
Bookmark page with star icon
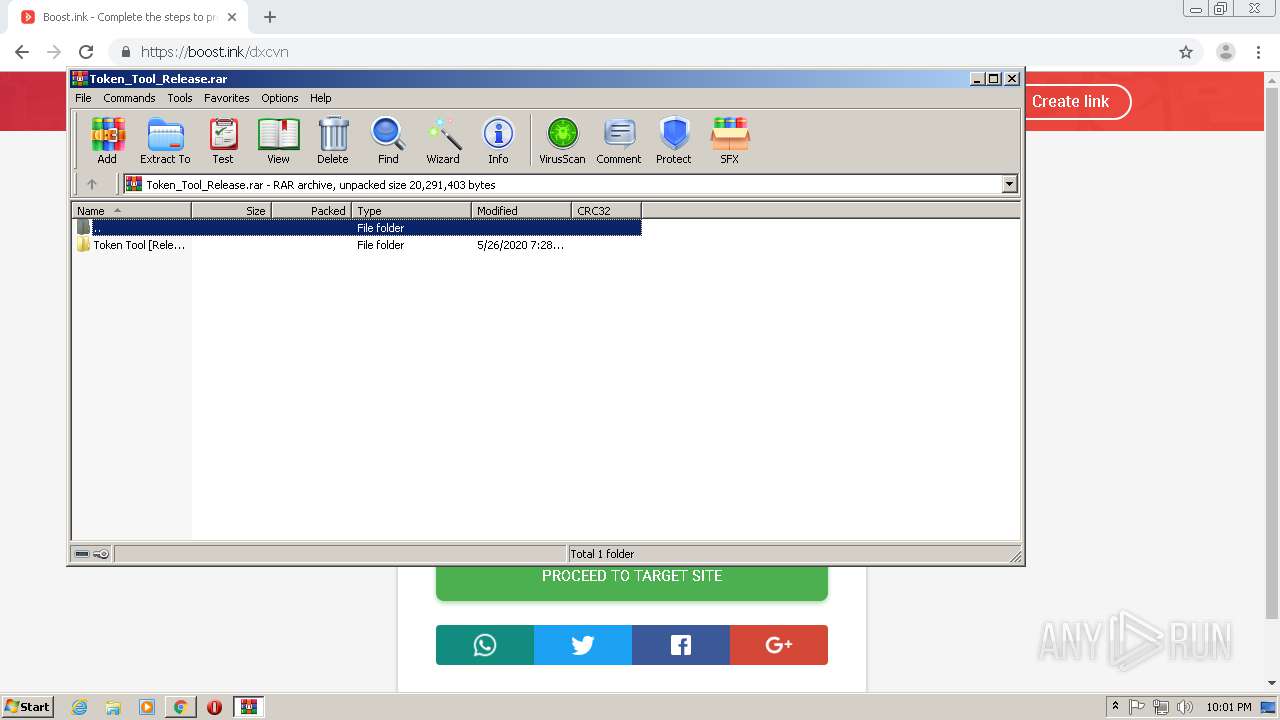point(1186,52)
